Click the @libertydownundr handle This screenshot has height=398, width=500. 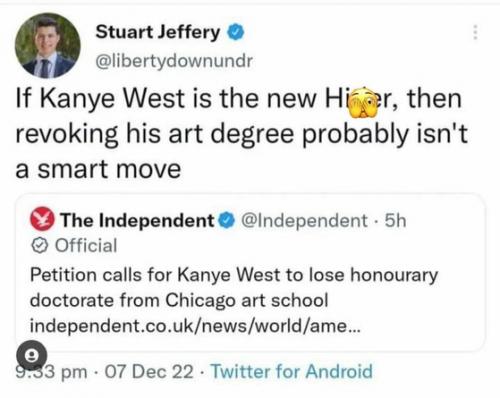point(174,61)
